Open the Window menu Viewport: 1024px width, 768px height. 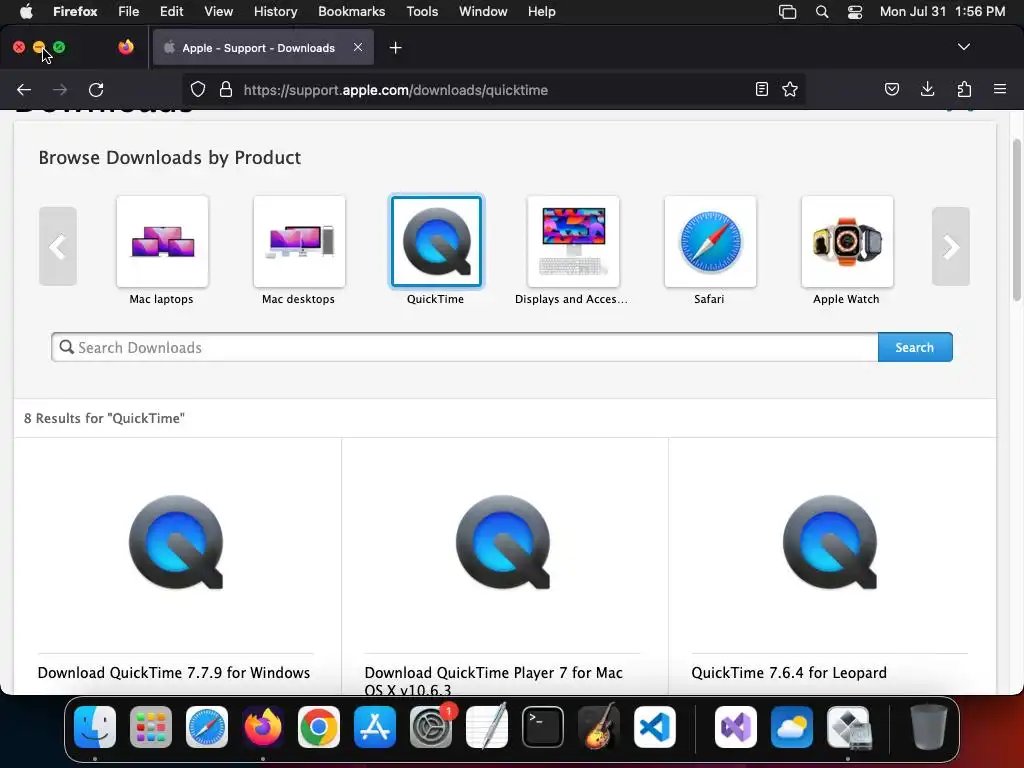click(x=483, y=12)
